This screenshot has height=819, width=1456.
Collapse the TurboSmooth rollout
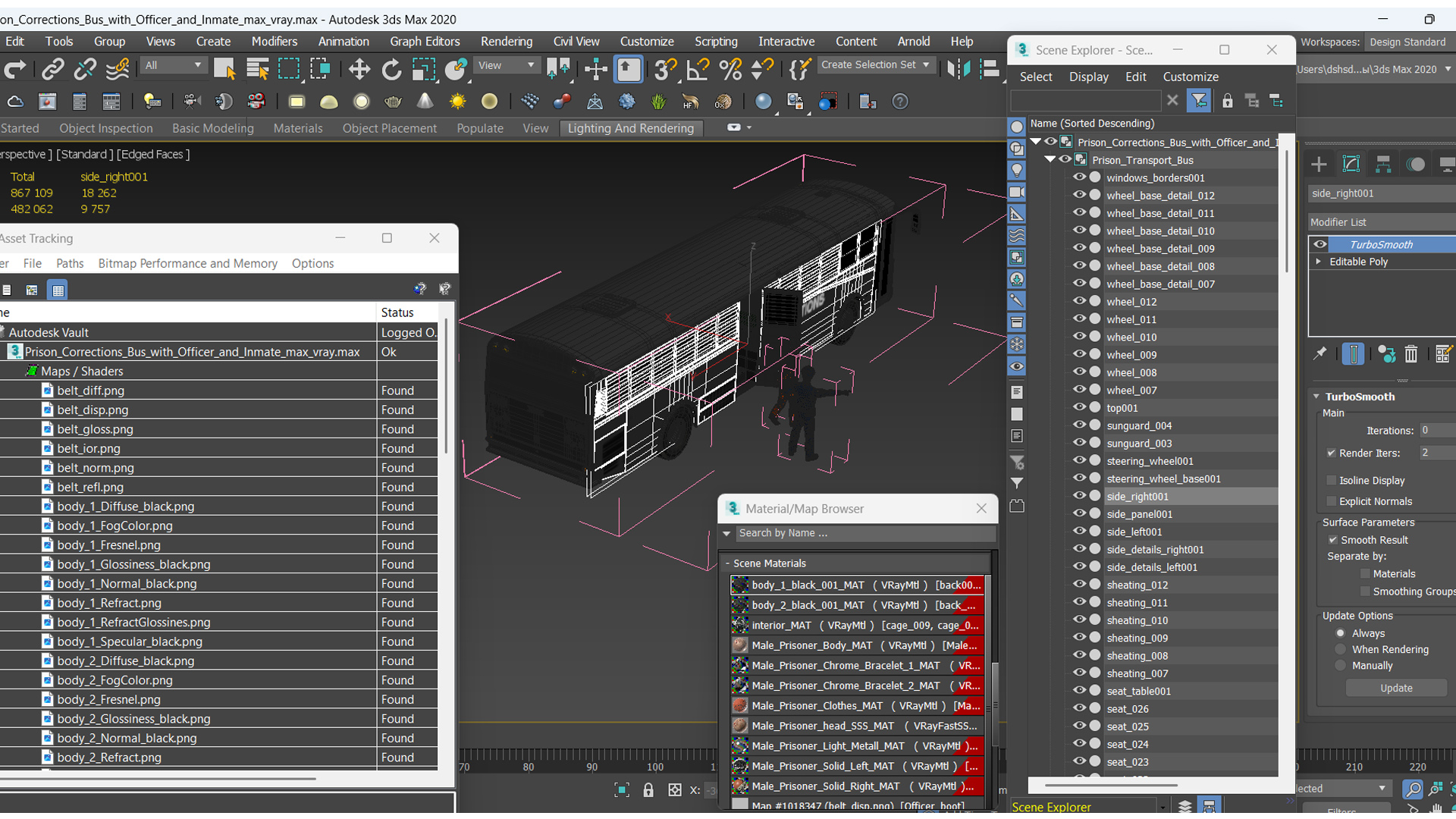click(x=1316, y=397)
